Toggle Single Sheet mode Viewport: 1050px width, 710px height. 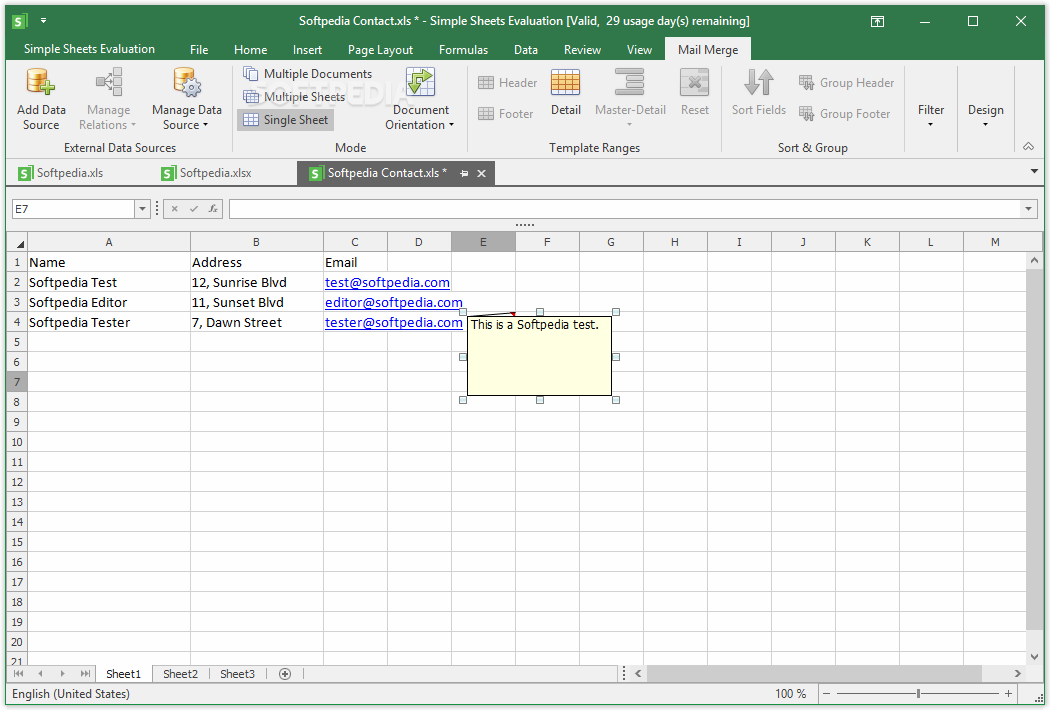[286, 120]
